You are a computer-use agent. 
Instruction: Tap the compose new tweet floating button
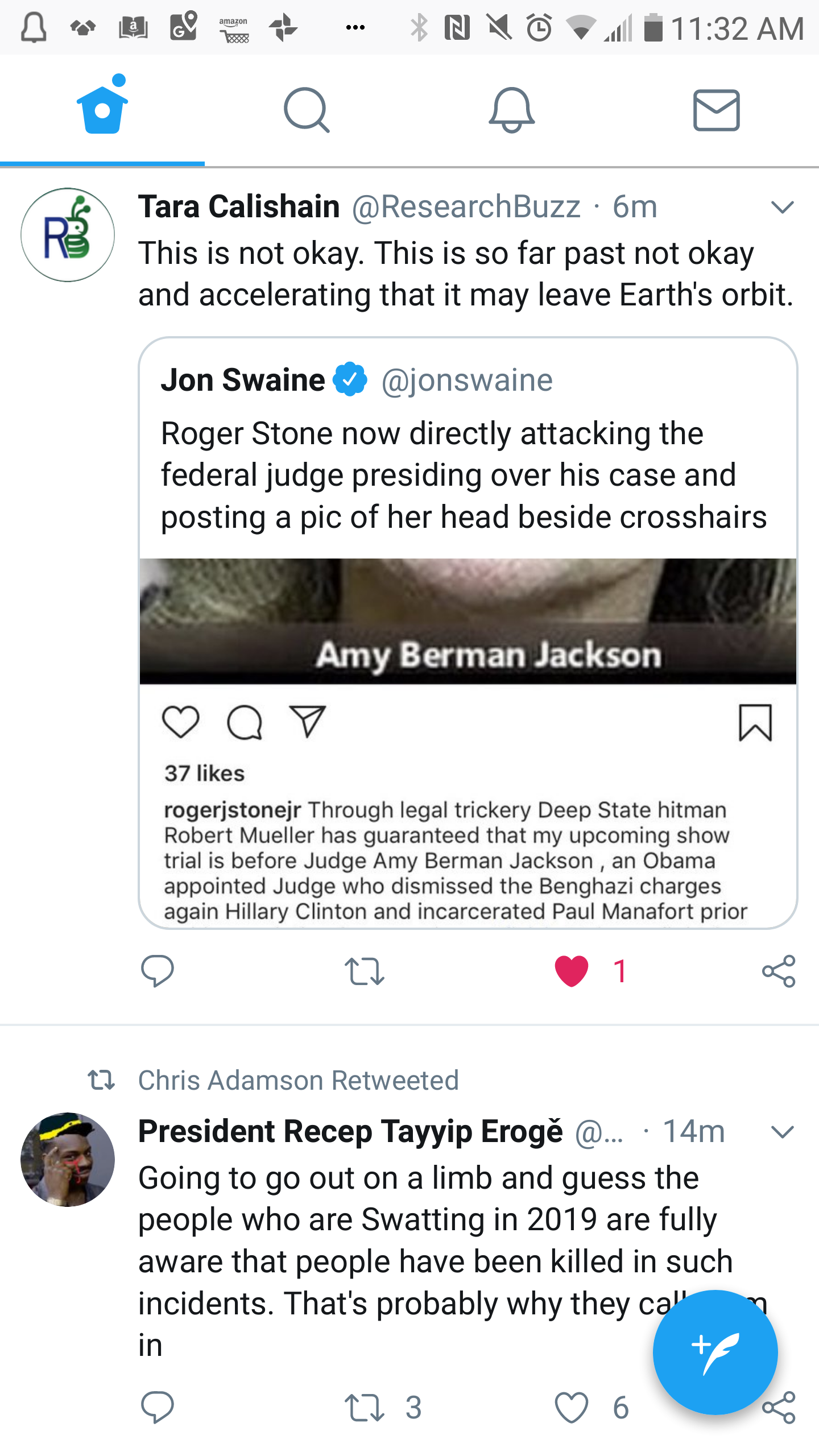pos(715,1352)
